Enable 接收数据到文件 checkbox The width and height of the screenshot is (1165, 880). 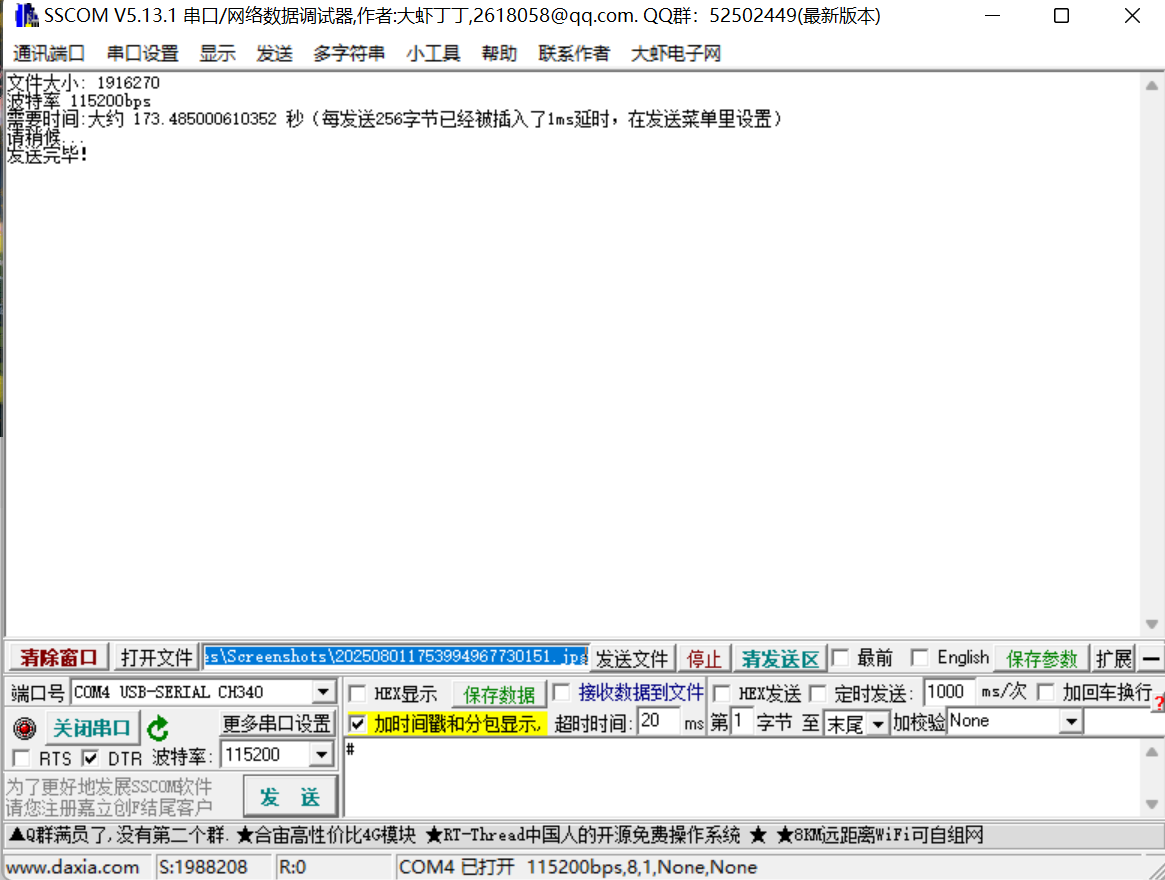pos(562,693)
